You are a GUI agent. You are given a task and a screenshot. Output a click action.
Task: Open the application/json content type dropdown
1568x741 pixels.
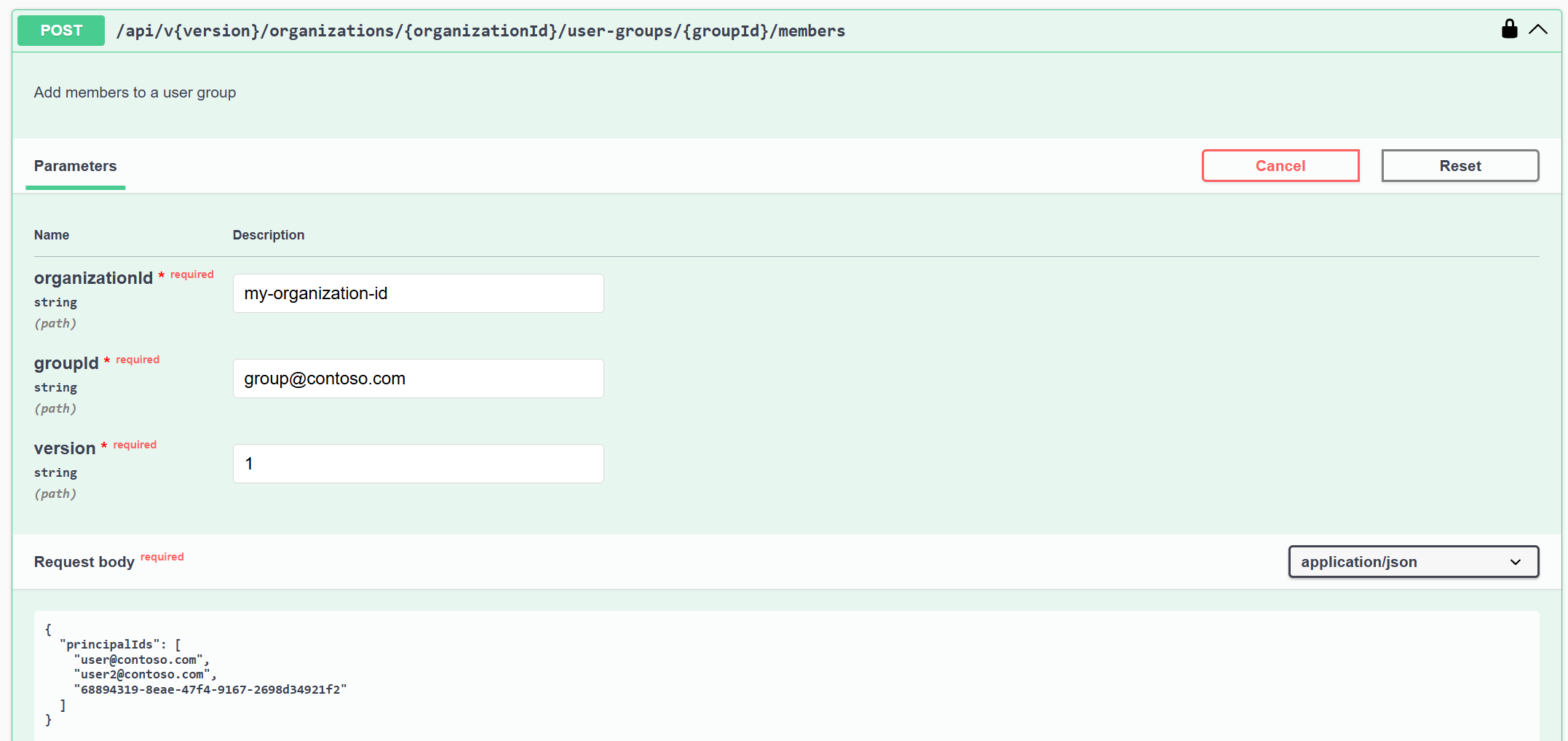[x=1413, y=561]
